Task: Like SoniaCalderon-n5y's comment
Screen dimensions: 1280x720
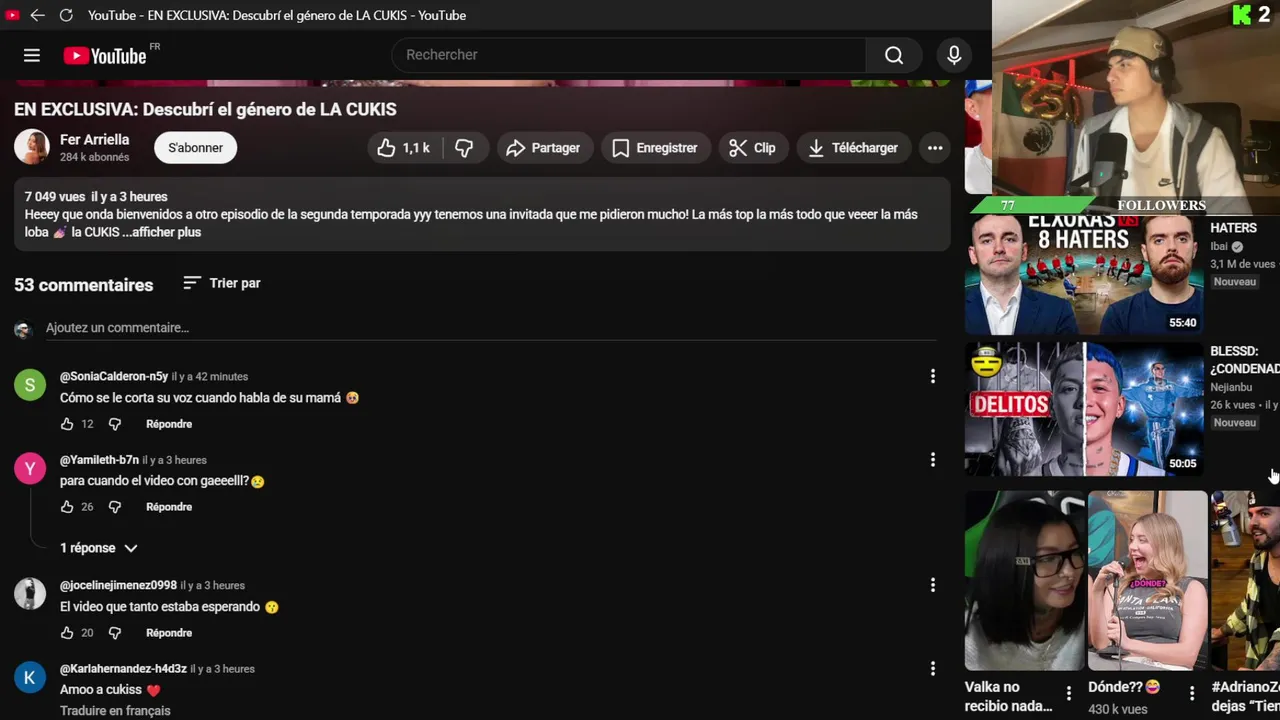Action: click(67, 424)
